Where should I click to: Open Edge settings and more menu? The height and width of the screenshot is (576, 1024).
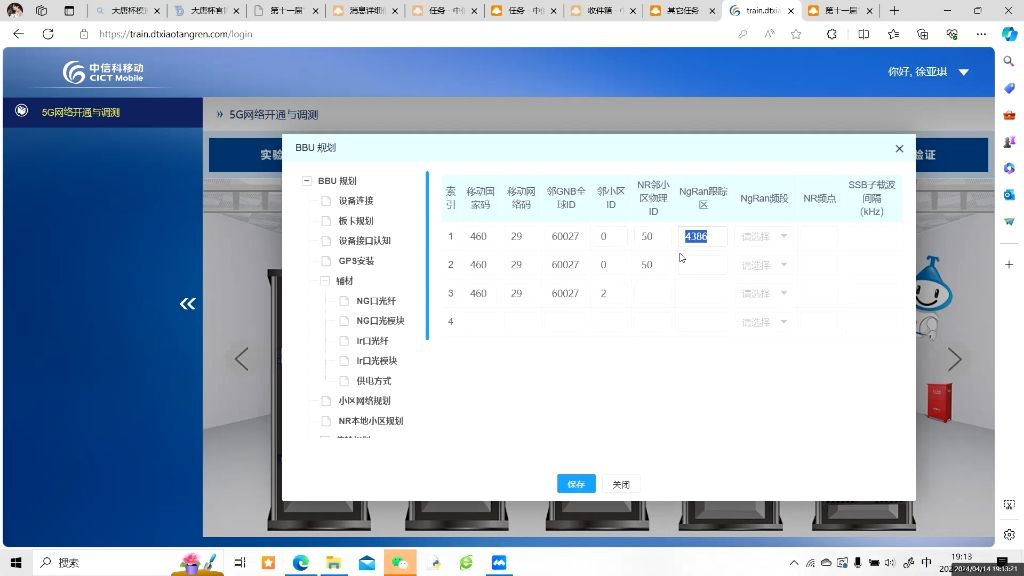point(981,34)
